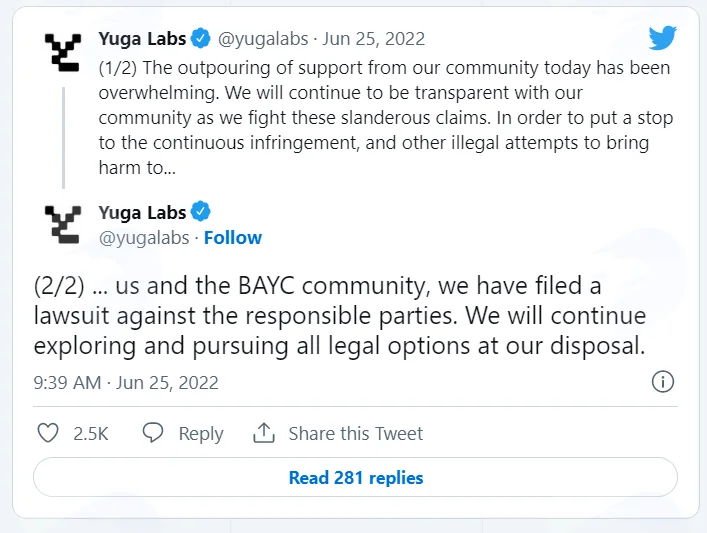Click the reply speech bubble icon
Viewport: 707px width, 533px height.
coord(153,432)
